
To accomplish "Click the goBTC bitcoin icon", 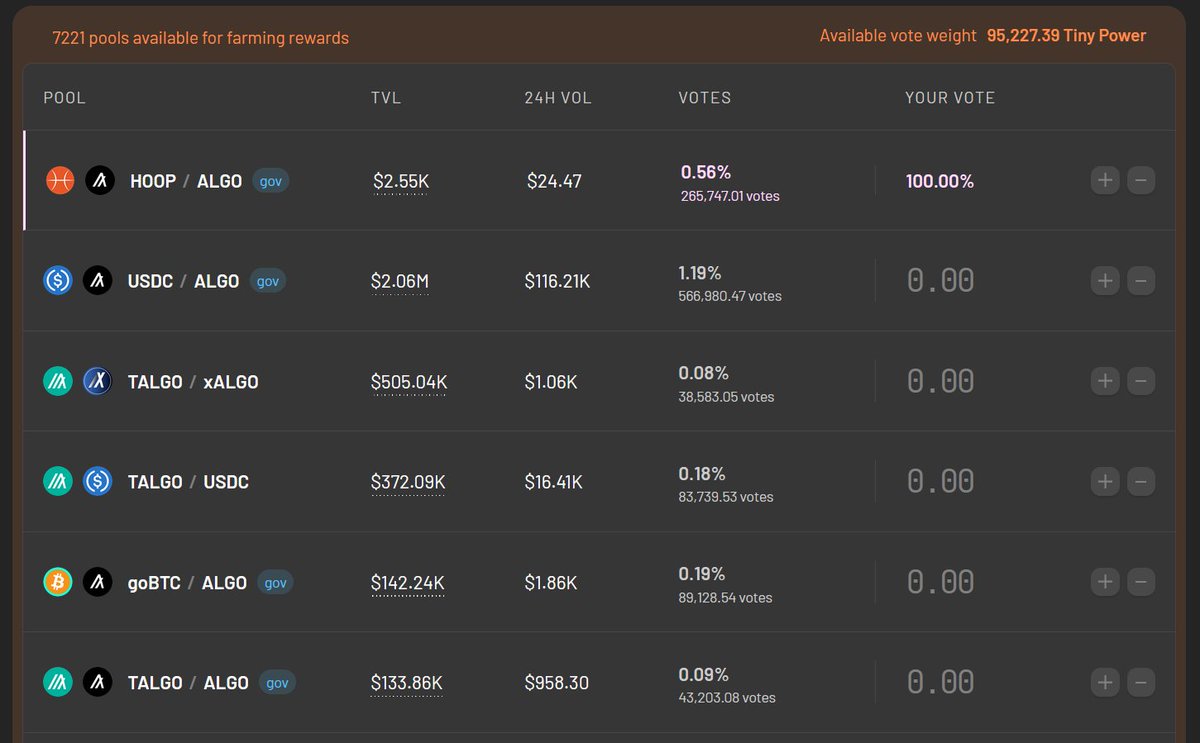I will coord(58,582).
